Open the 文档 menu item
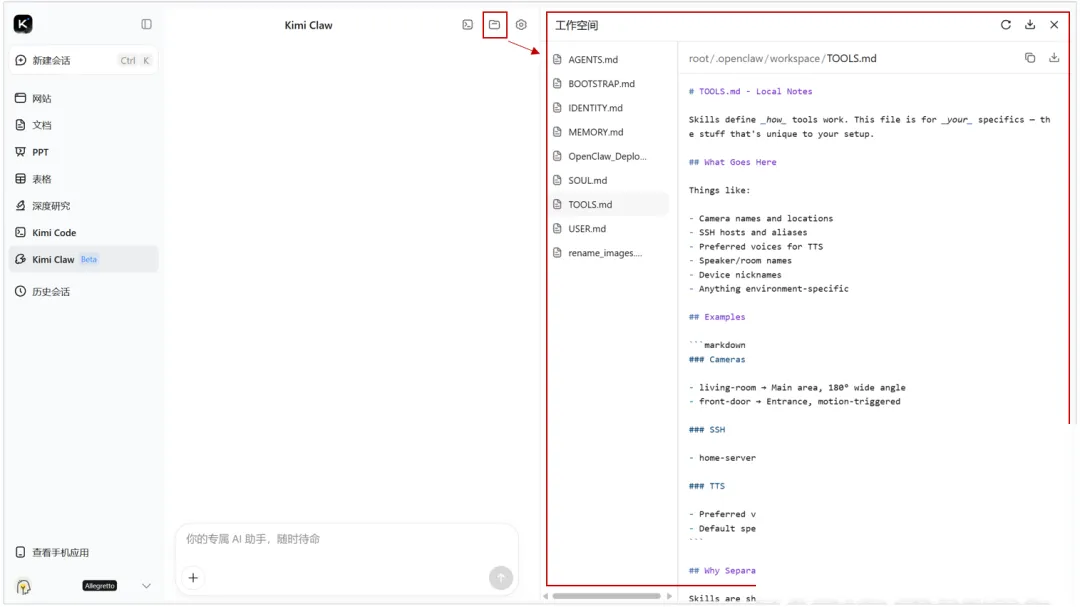The width and height of the screenshot is (1080, 607). point(83,125)
